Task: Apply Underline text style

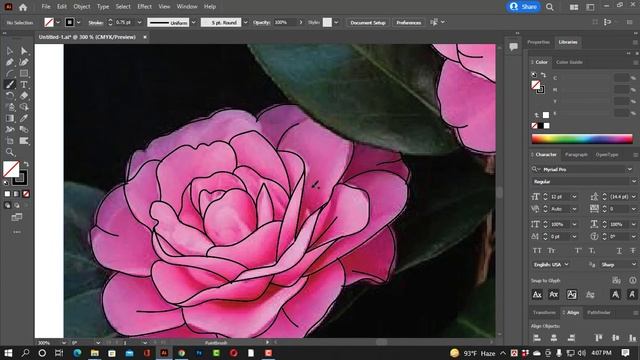Action: pyautogui.click(x=619, y=251)
